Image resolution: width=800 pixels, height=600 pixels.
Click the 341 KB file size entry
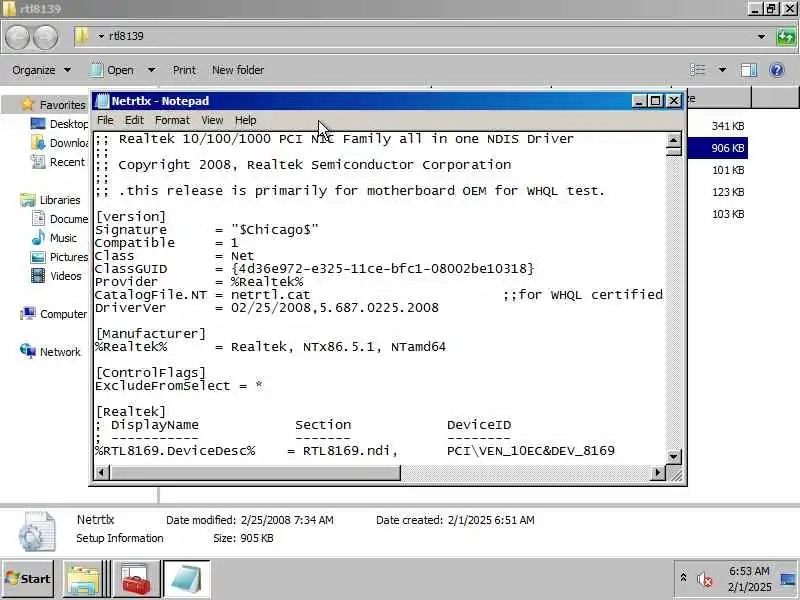pyautogui.click(x=728, y=126)
